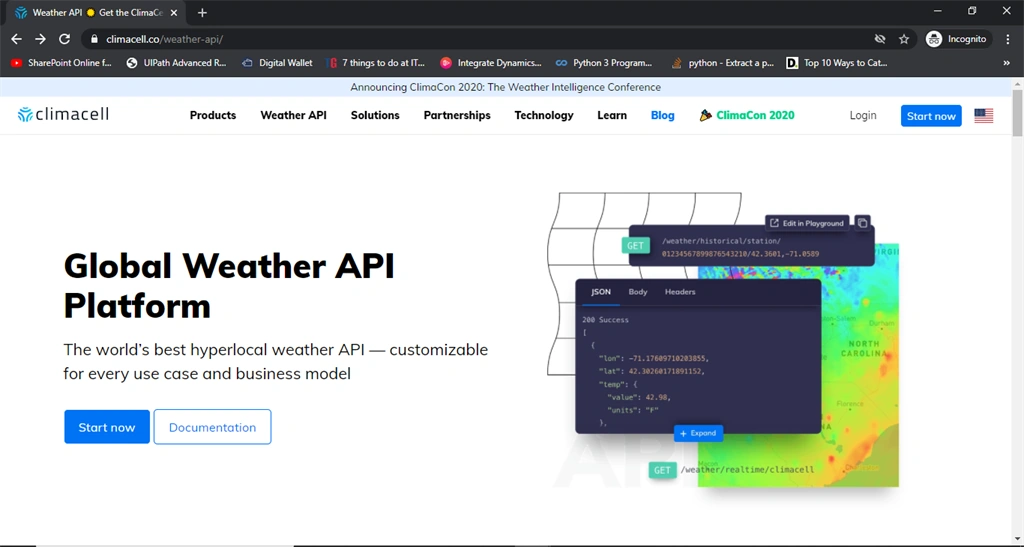Open the Partnerships menu
1024x547 pixels.
click(x=457, y=116)
